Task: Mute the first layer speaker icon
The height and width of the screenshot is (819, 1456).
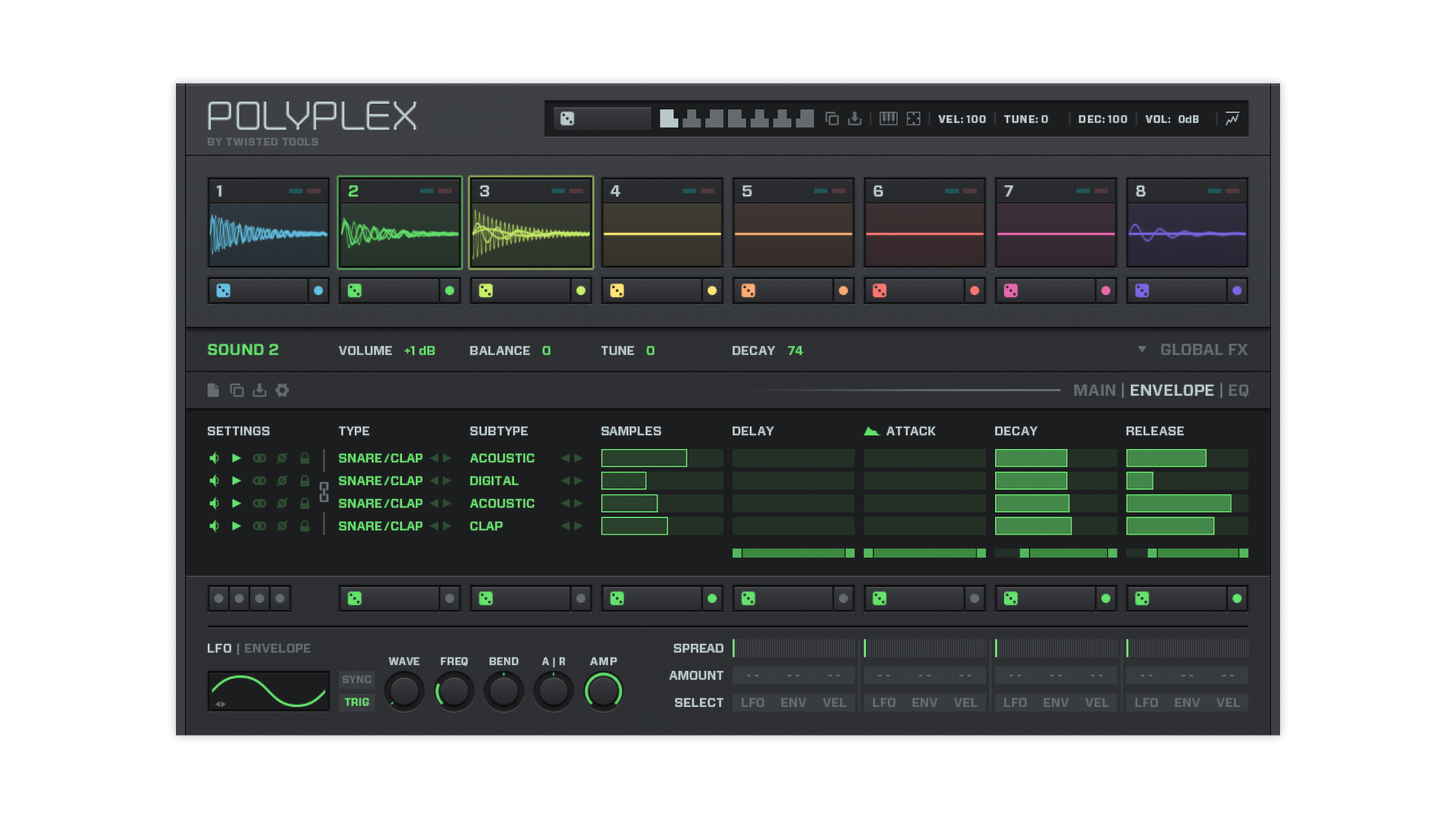Action: point(215,458)
